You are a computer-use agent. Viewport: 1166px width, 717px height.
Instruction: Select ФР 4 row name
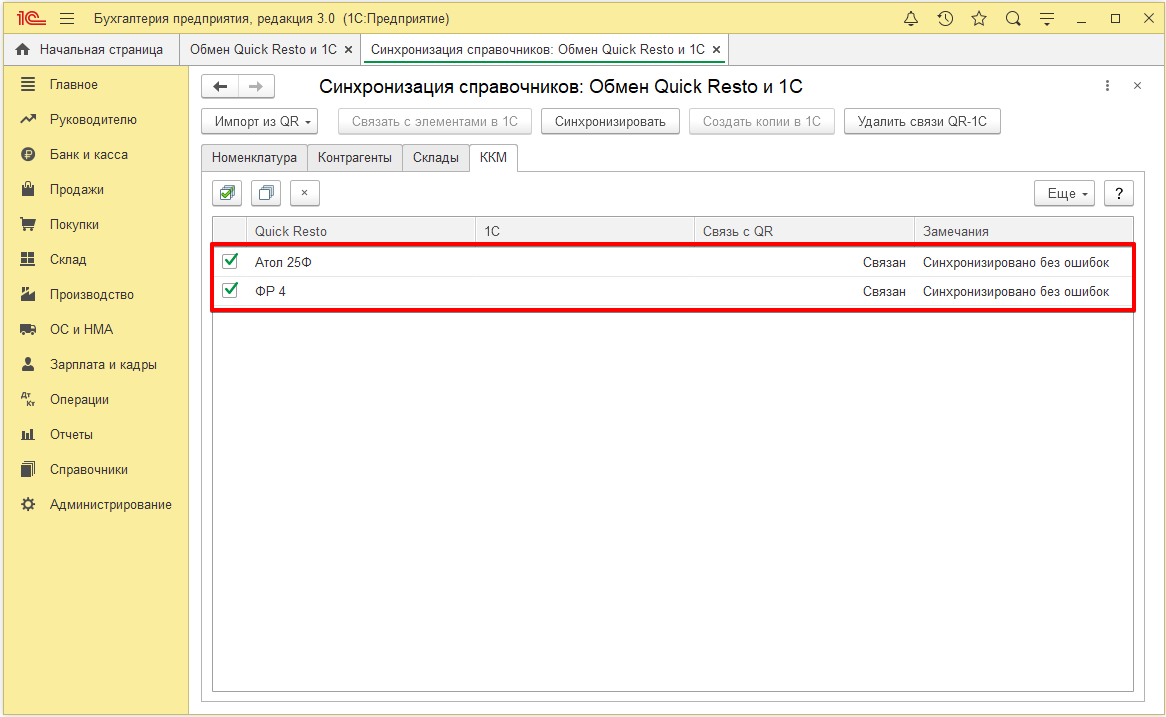click(x=270, y=292)
